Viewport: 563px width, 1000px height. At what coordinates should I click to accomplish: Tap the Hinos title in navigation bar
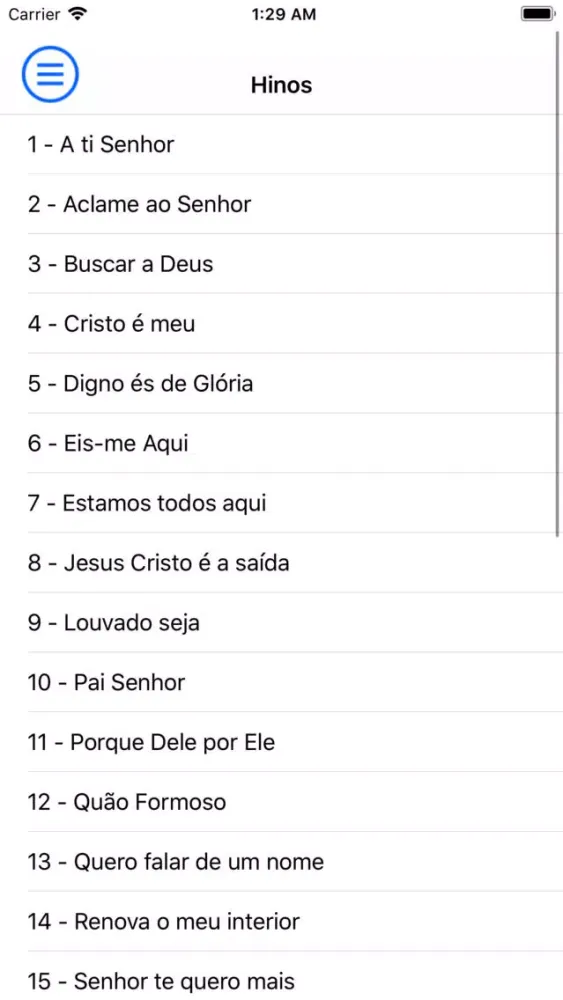point(281,85)
